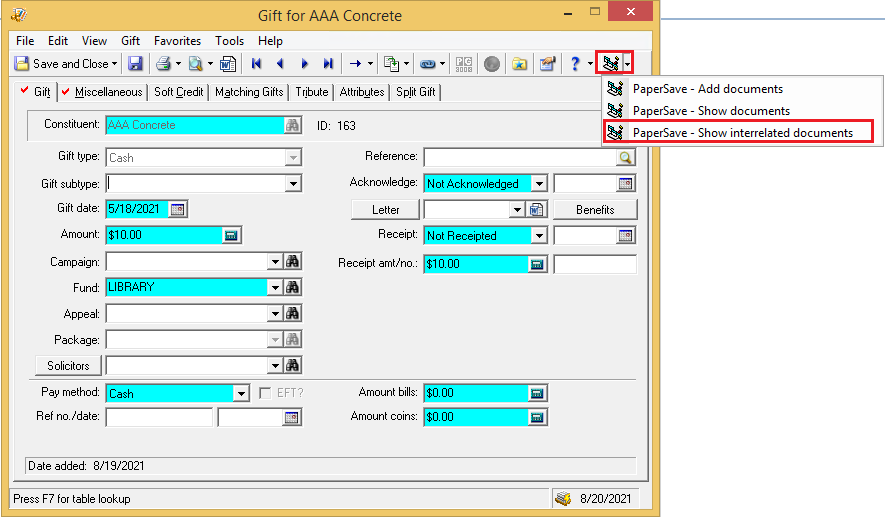Image resolution: width=885 pixels, height=518 pixels.
Task: Click the Save disk icon in toolbar
Action: point(135,64)
